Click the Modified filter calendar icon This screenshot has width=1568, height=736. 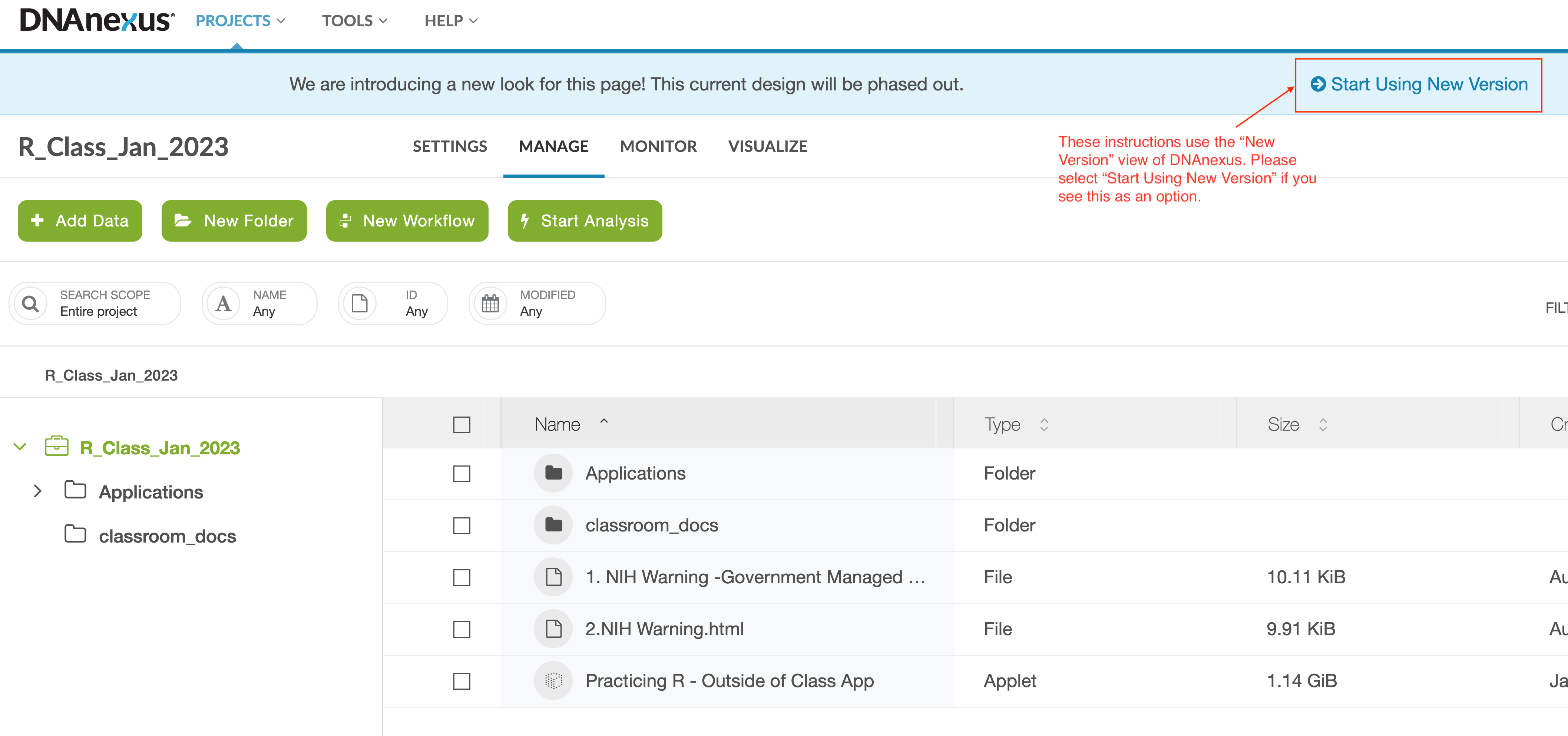click(x=490, y=303)
